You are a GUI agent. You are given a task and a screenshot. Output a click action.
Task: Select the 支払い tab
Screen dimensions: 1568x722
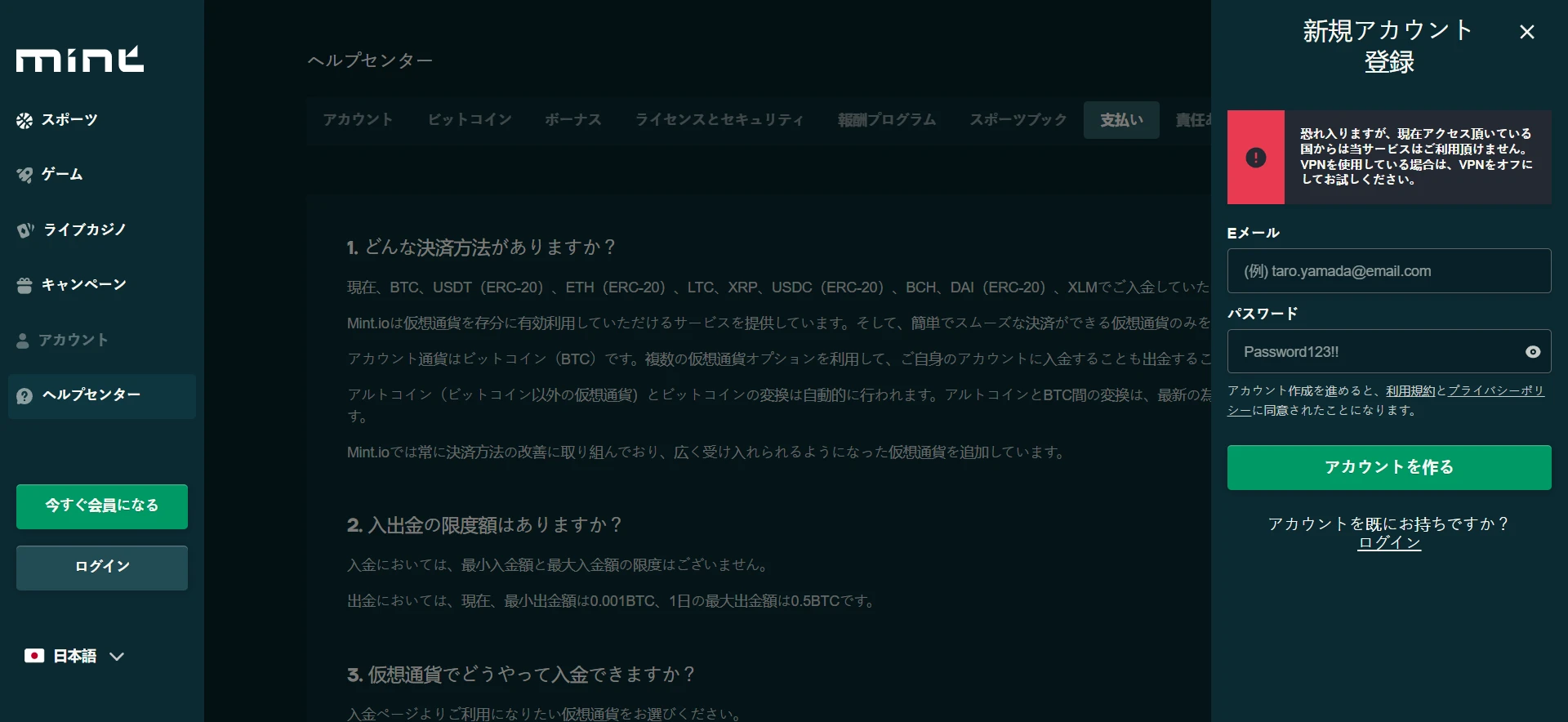[x=1121, y=120]
